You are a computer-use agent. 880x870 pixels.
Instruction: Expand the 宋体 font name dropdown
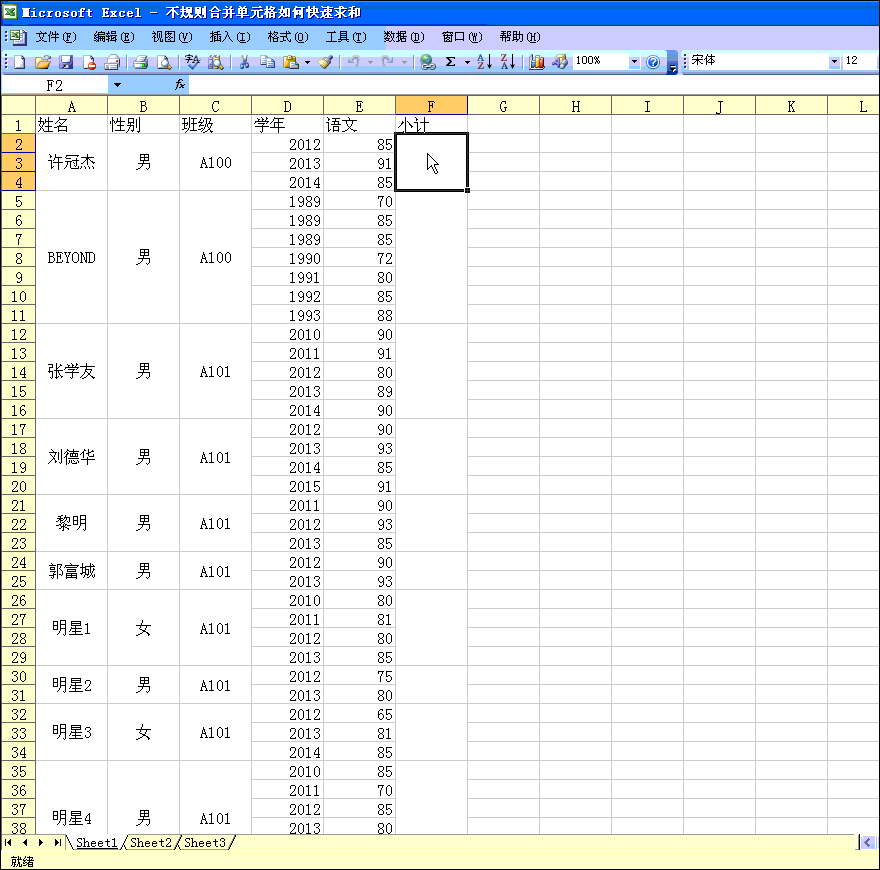coord(835,62)
